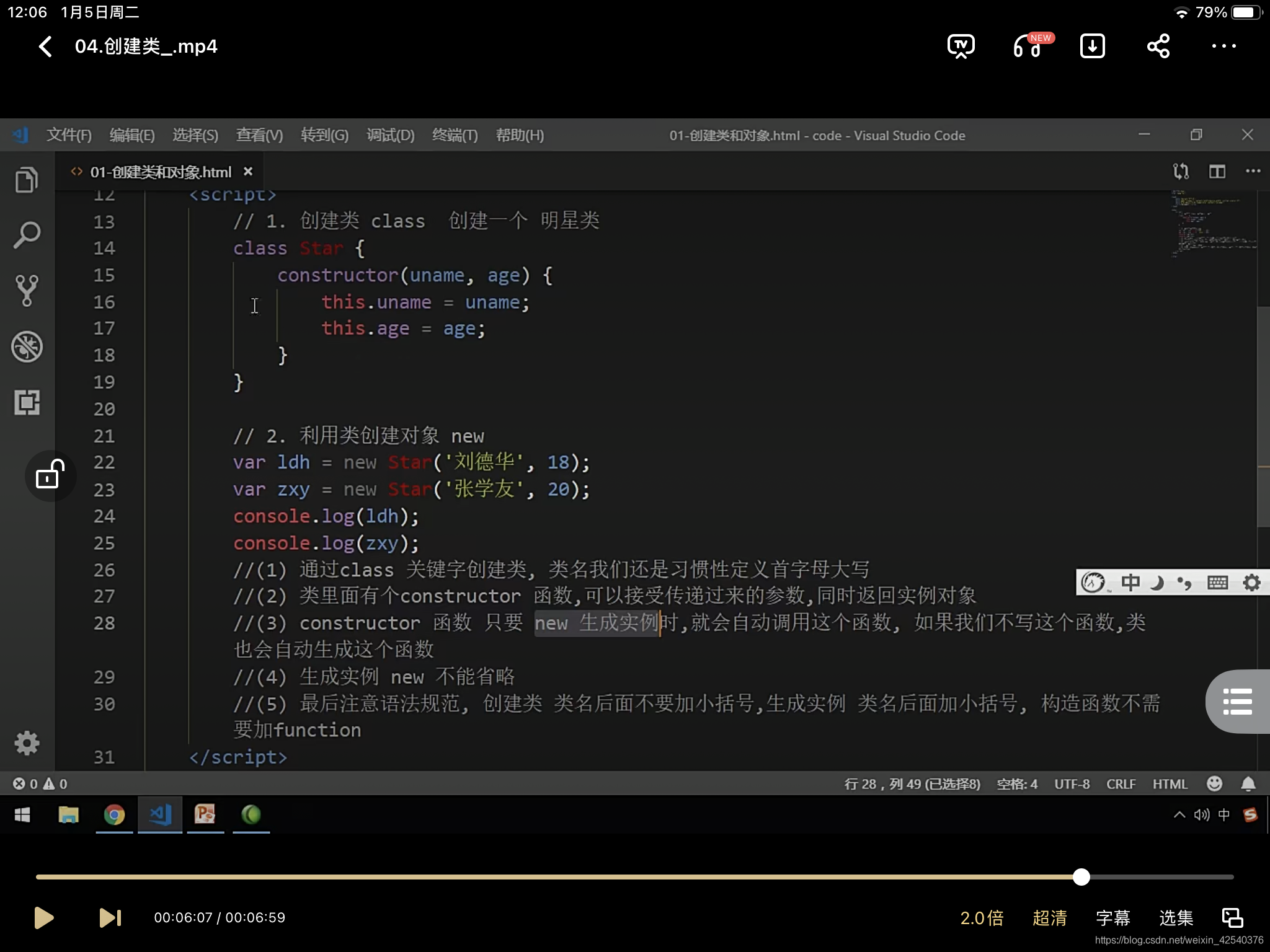Skip to next episode
This screenshot has height=952, width=1270.
click(110, 917)
